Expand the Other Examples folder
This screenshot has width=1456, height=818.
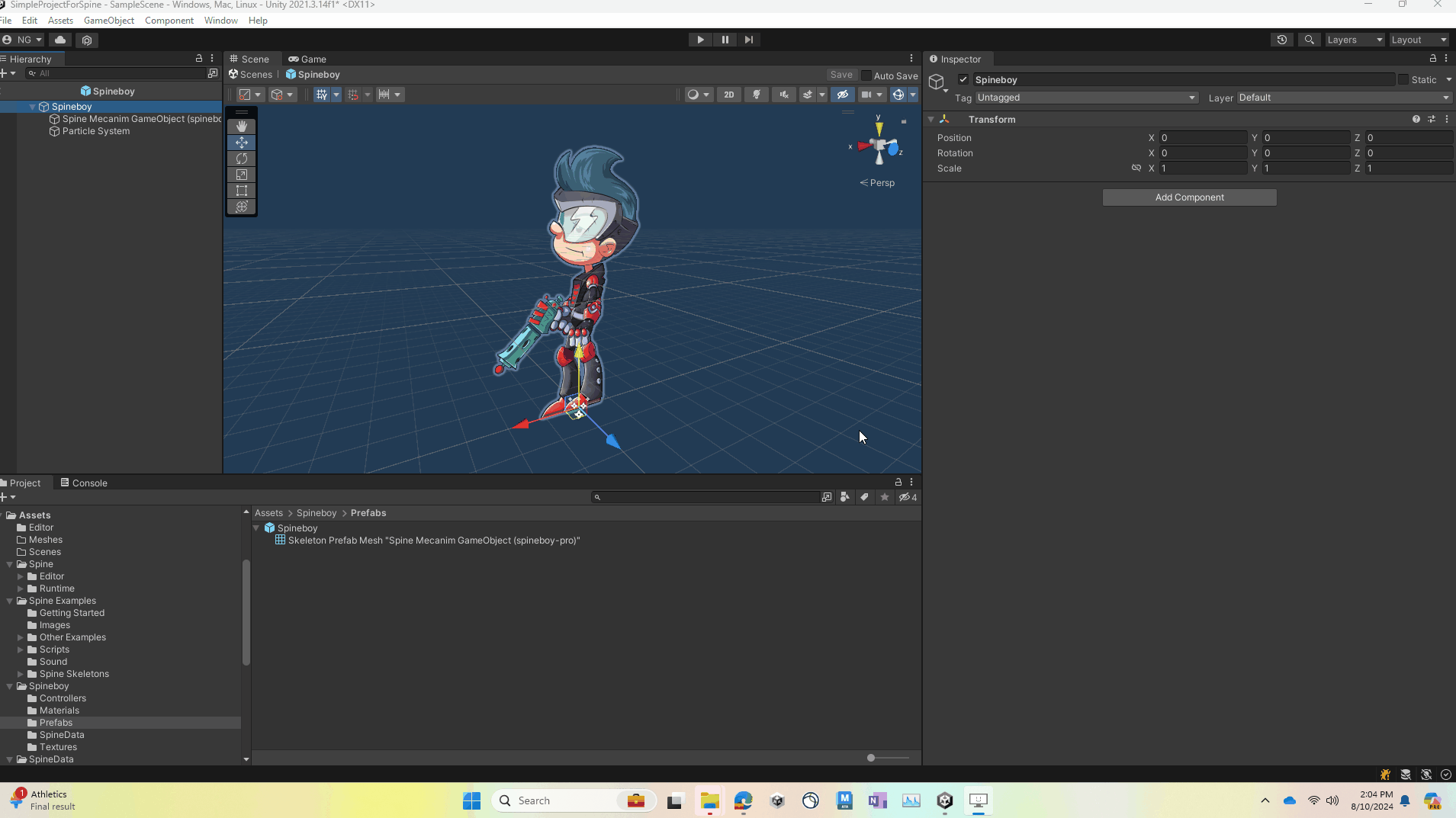pos(21,637)
